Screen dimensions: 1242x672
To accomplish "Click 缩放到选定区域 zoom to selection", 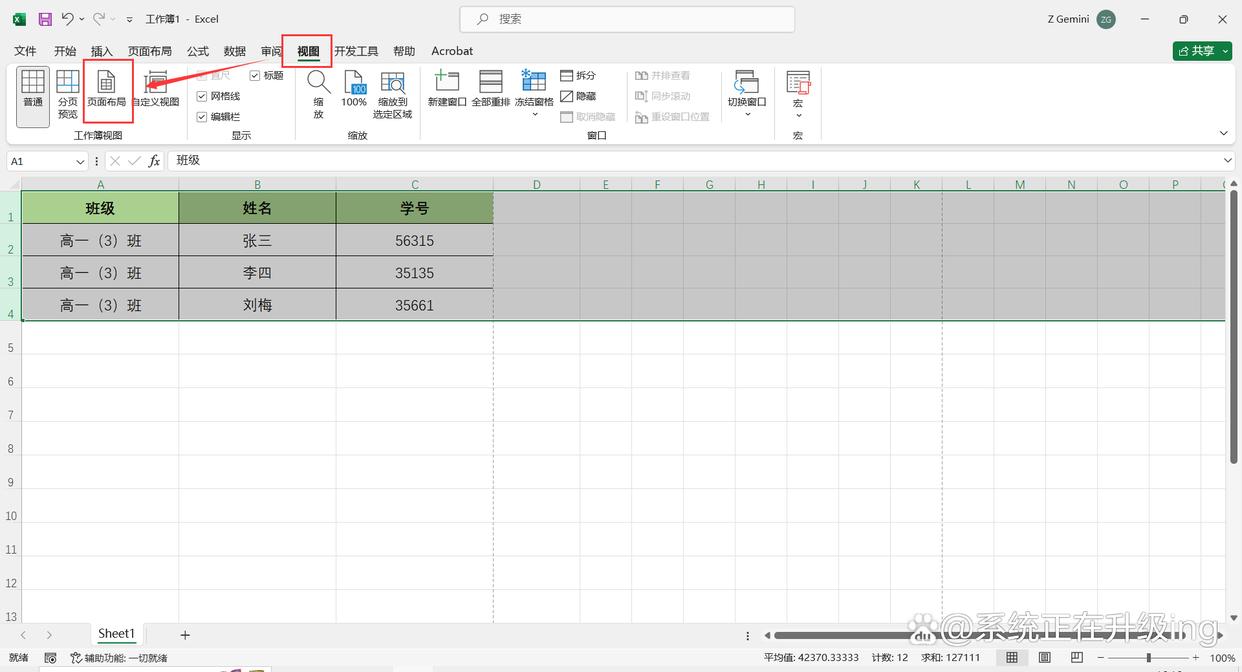I will coord(392,96).
